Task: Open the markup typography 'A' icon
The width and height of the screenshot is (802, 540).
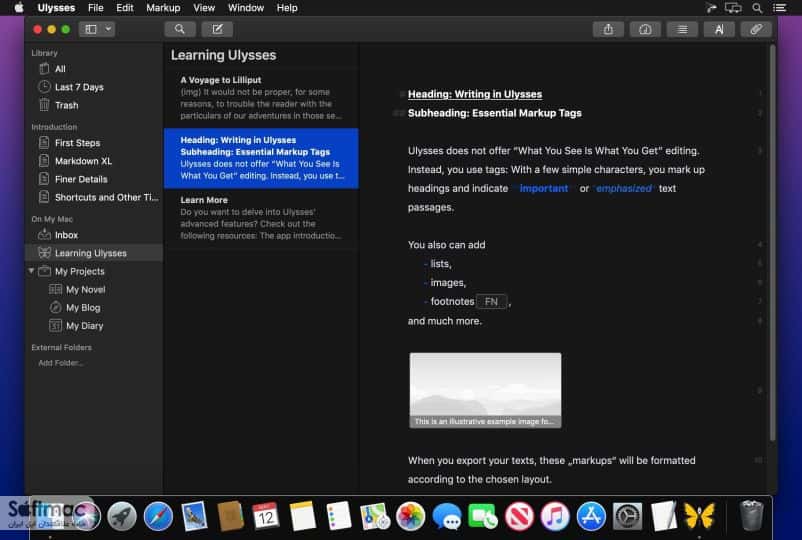Action: [719, 30]
